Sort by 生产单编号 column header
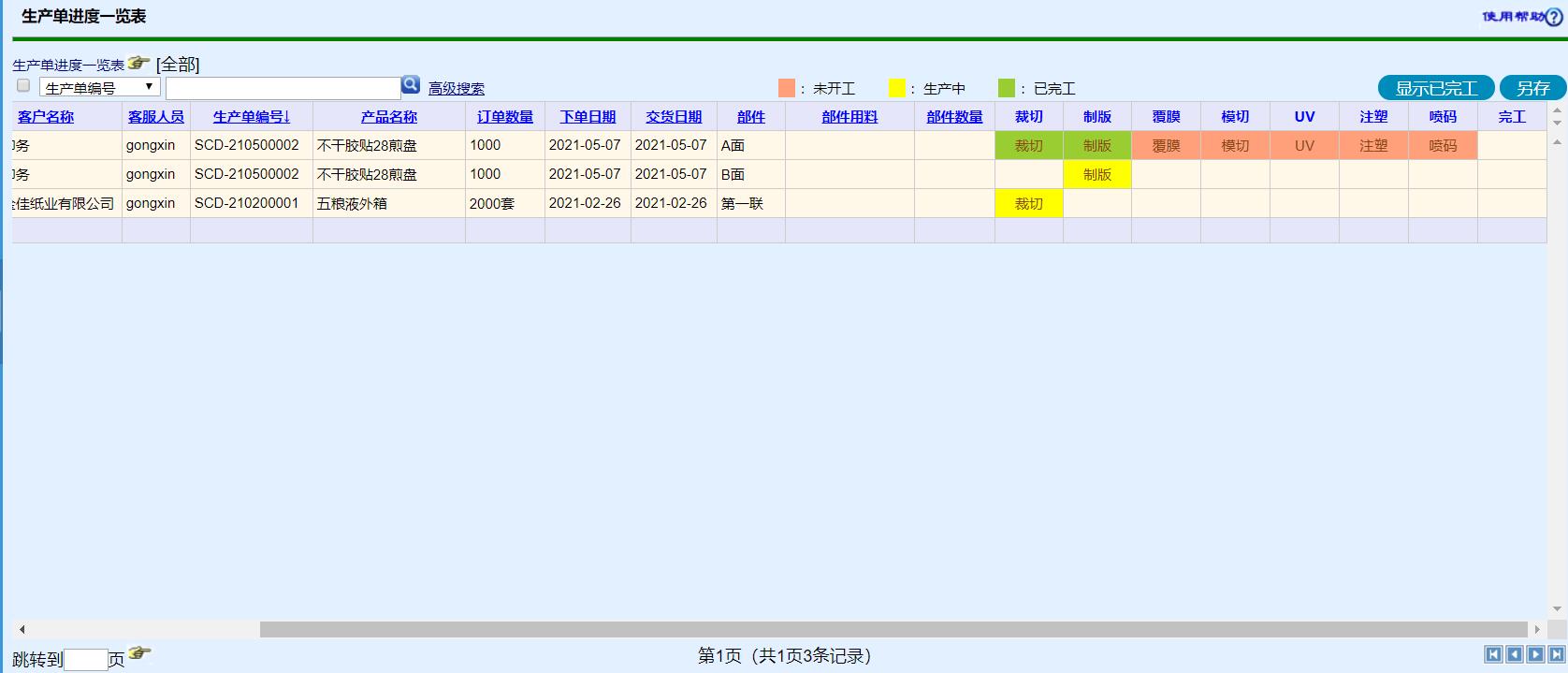This screenshot has width=1568, height=673. point(251,117)
